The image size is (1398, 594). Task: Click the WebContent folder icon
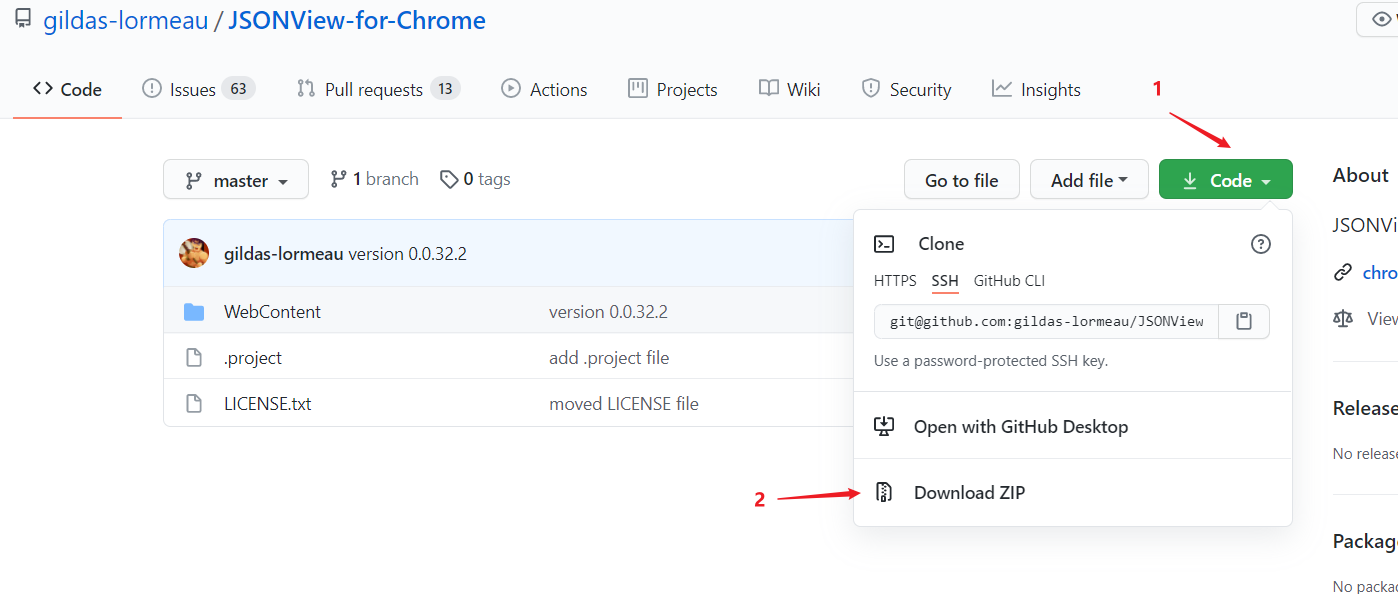pyautogui.click(x=194, y=312)
